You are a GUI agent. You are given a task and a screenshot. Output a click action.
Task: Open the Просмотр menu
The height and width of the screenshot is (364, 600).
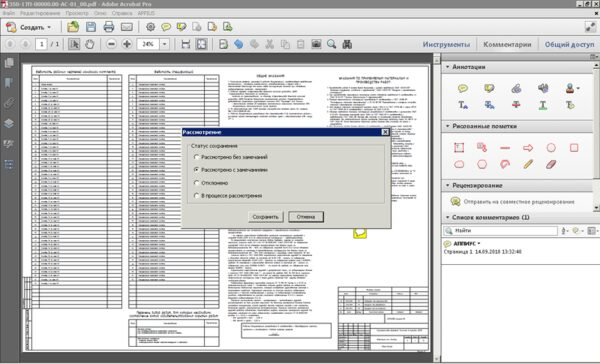pyautogui.click(x=77, y=13)
